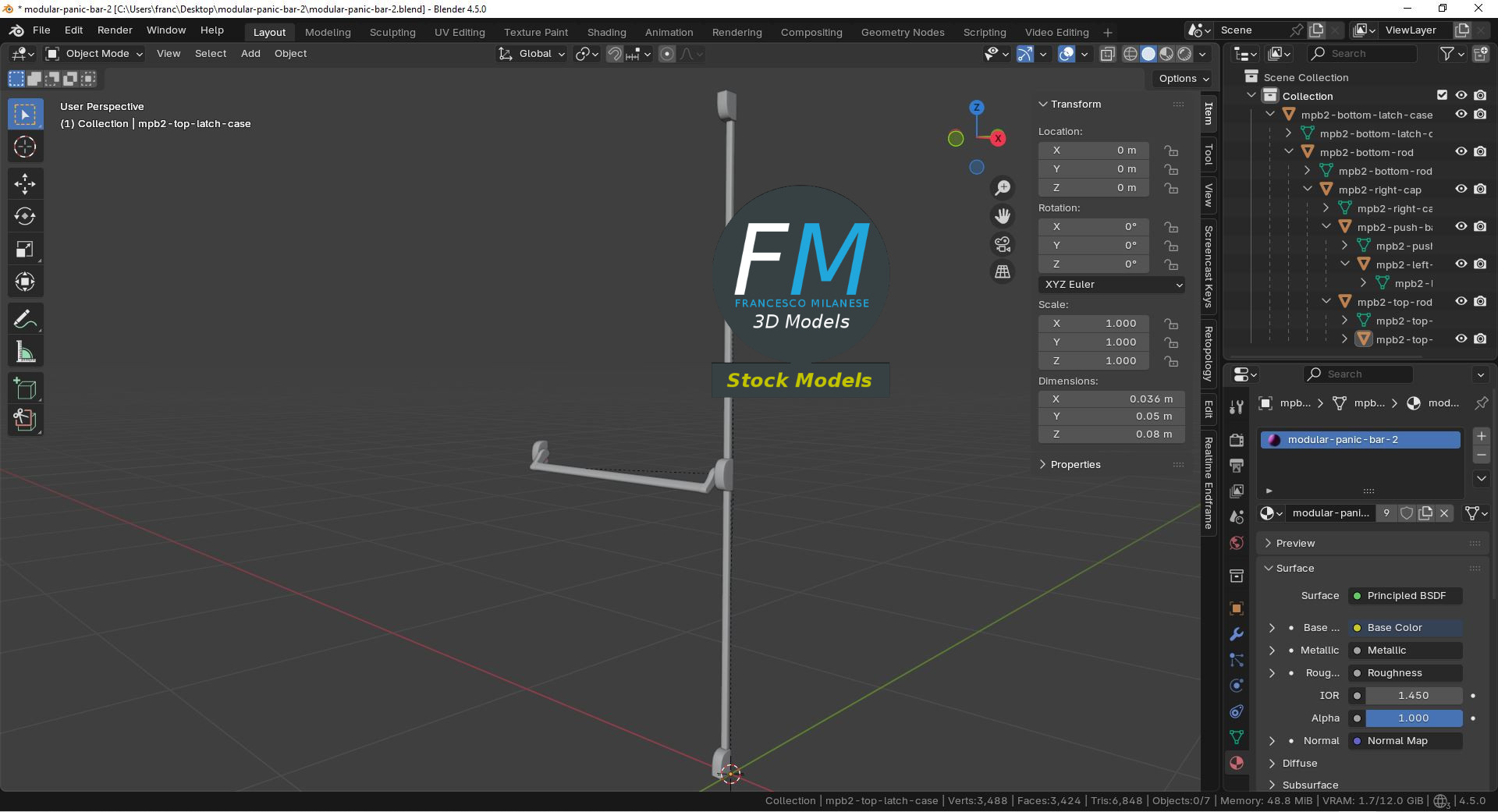Toggle X-ray mode
This screenshot has width=1498, height=812.
click(1107, 54)
